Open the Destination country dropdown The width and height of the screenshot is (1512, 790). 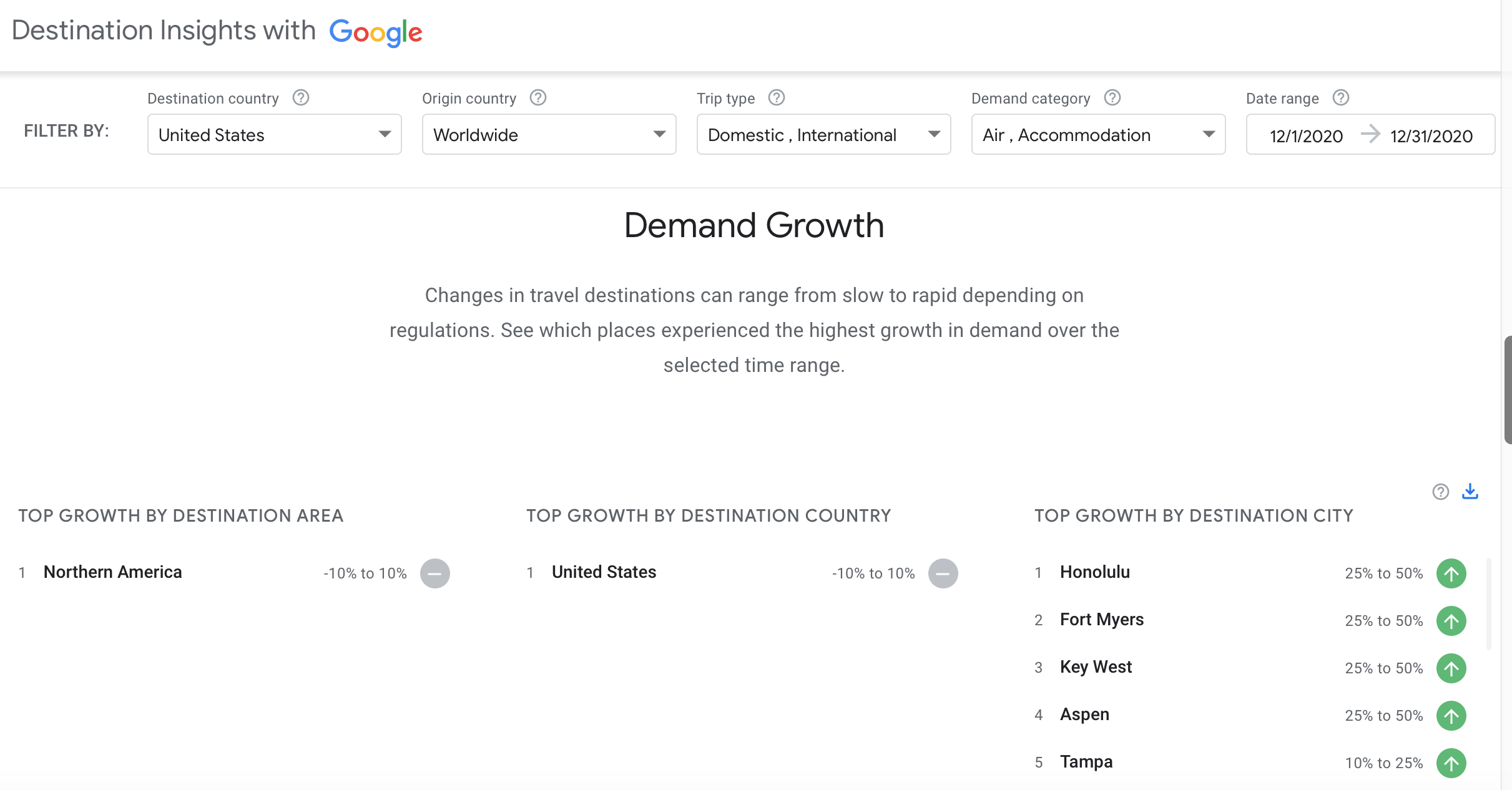pyautogui.click(x=275, y=135)
